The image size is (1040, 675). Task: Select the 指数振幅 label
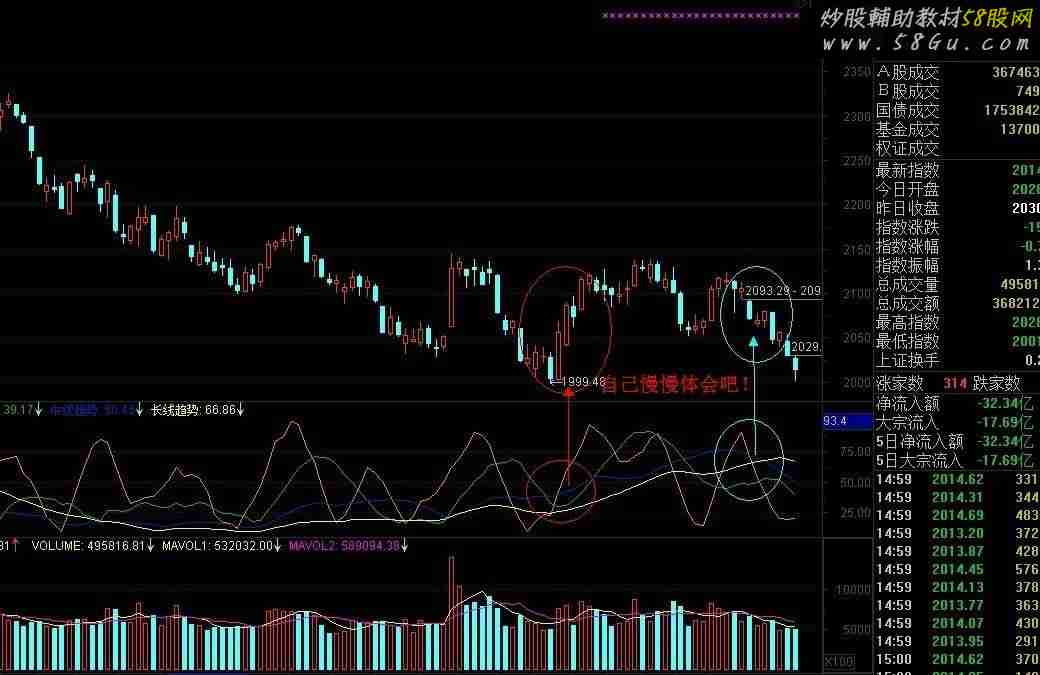[908, 266]
